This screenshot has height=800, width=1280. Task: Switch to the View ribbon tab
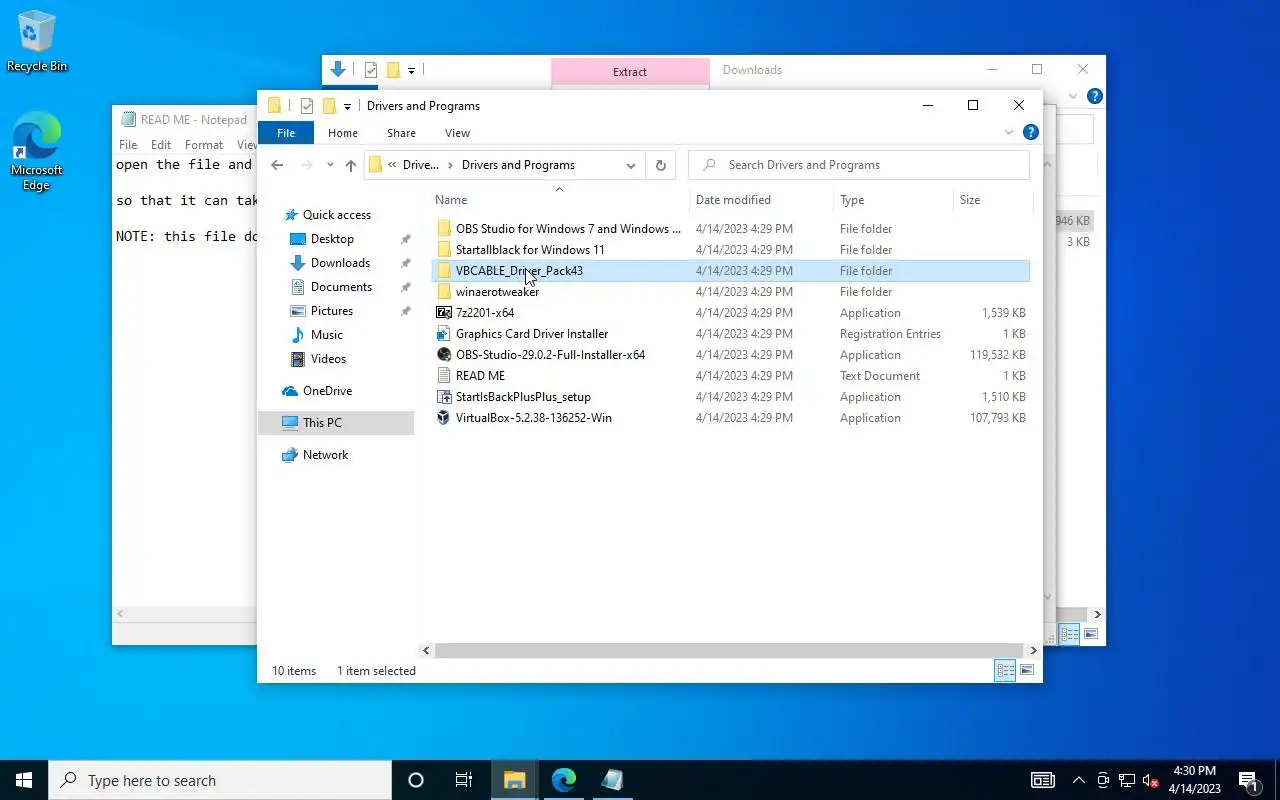tap(457, 133)
